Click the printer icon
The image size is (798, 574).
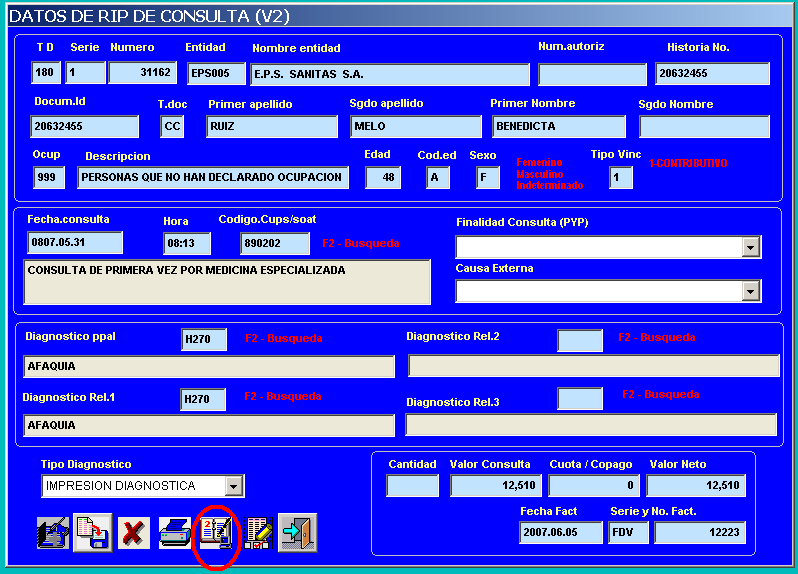(x=175, y=533)
